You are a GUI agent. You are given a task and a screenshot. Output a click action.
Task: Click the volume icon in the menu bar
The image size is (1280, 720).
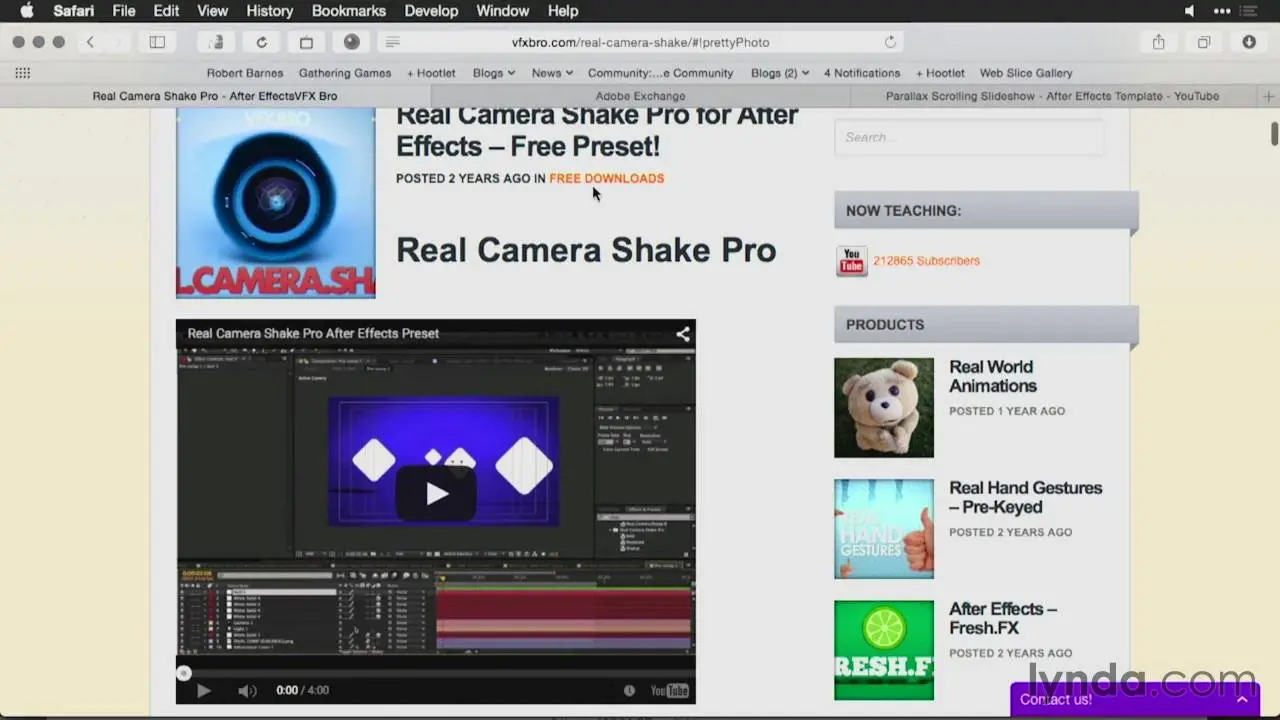[1189, 11]
